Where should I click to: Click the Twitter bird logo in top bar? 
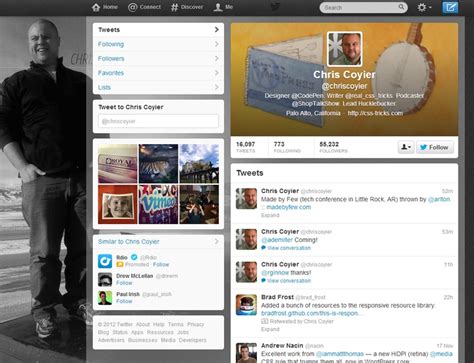(x=275, y=7)
